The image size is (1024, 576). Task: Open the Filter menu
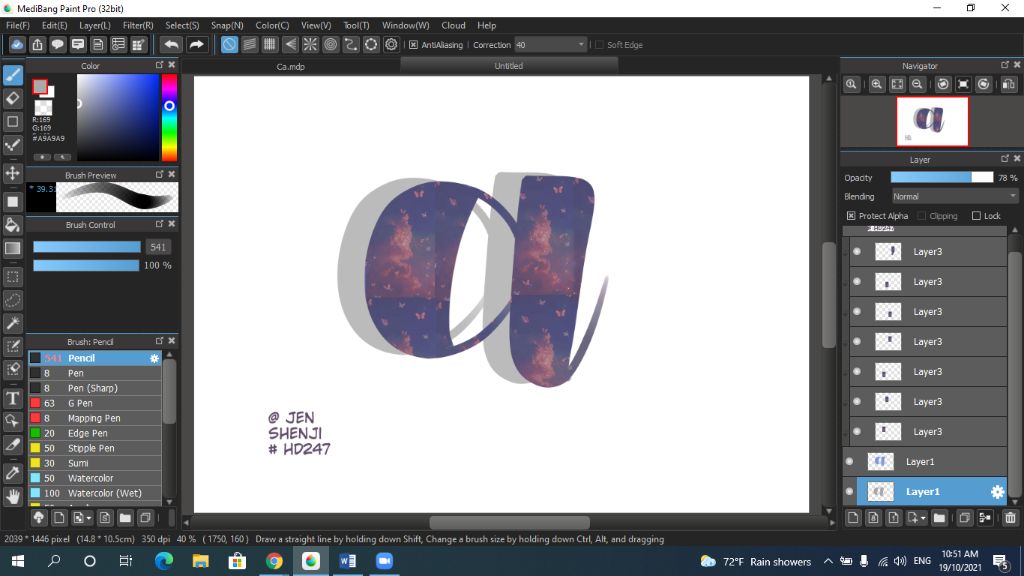(138, 25)
